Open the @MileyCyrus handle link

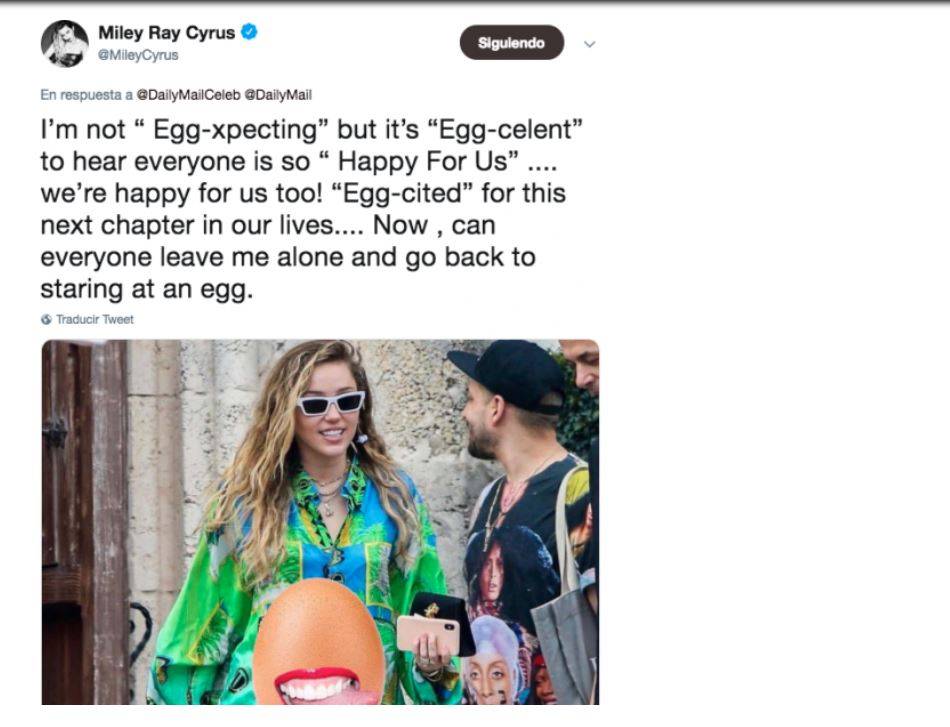pos(138,55)
